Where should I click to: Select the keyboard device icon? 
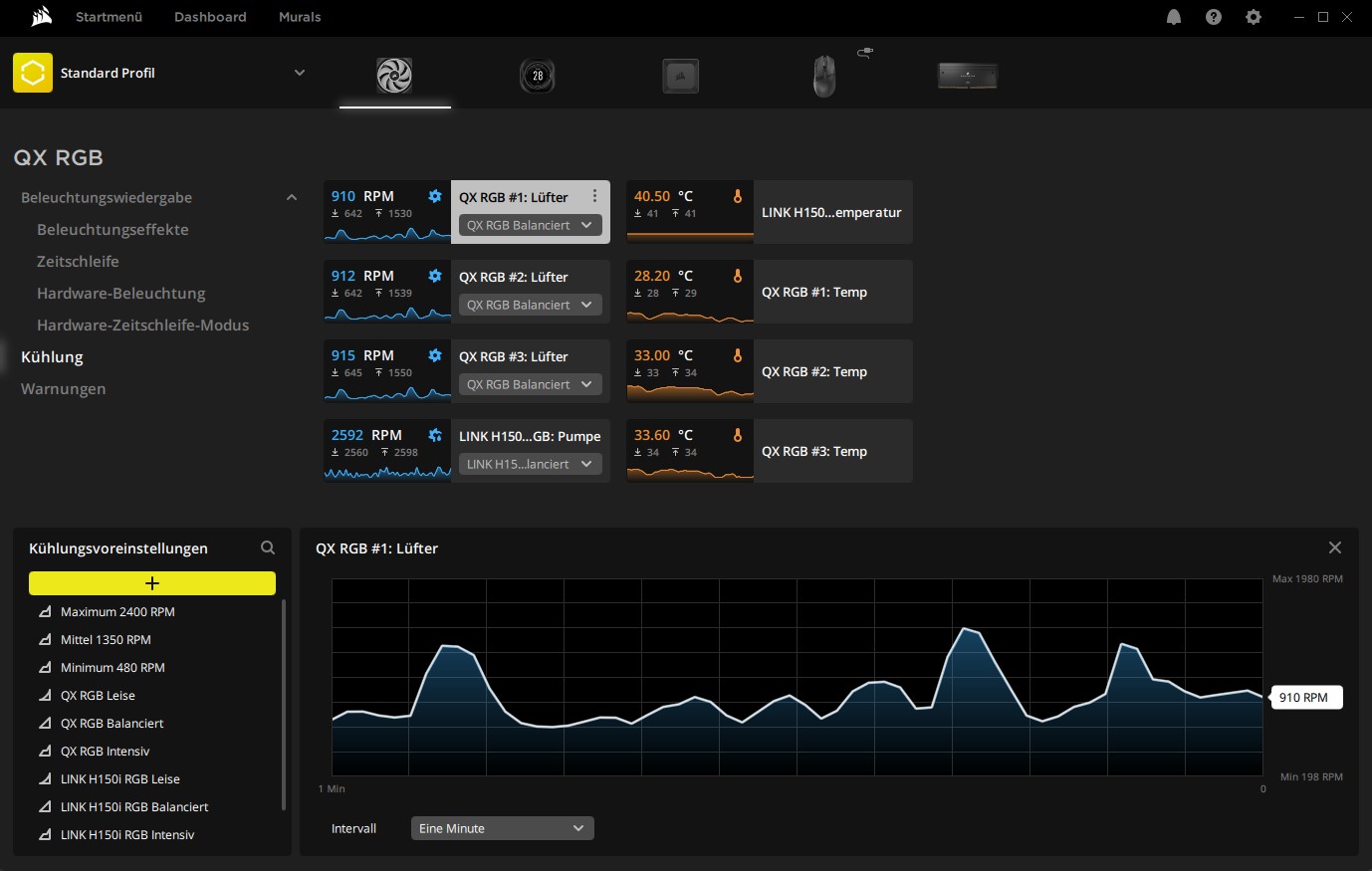point(967,76)
